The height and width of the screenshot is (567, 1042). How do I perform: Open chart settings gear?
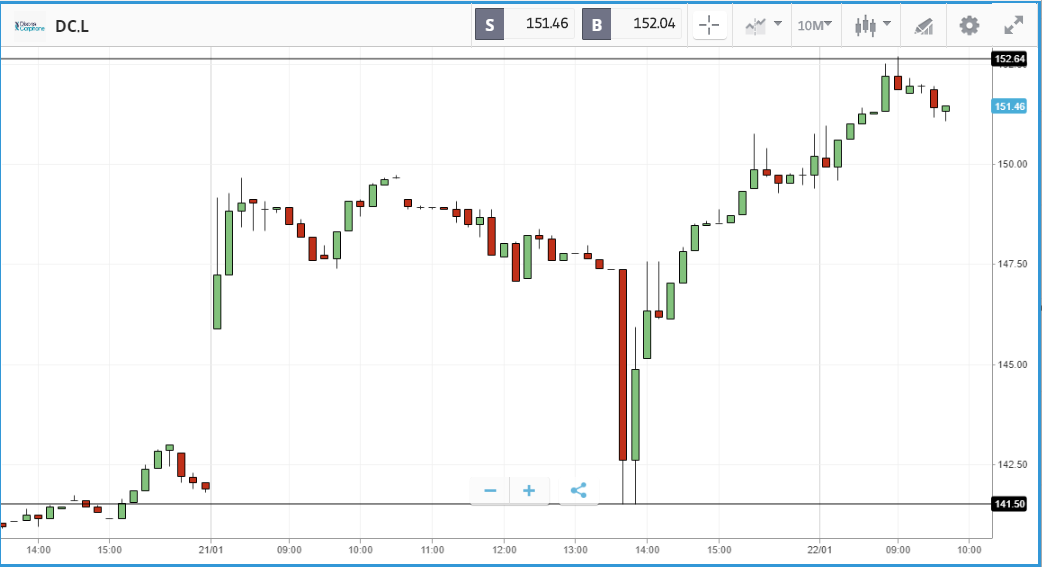(x=969, y=26)
